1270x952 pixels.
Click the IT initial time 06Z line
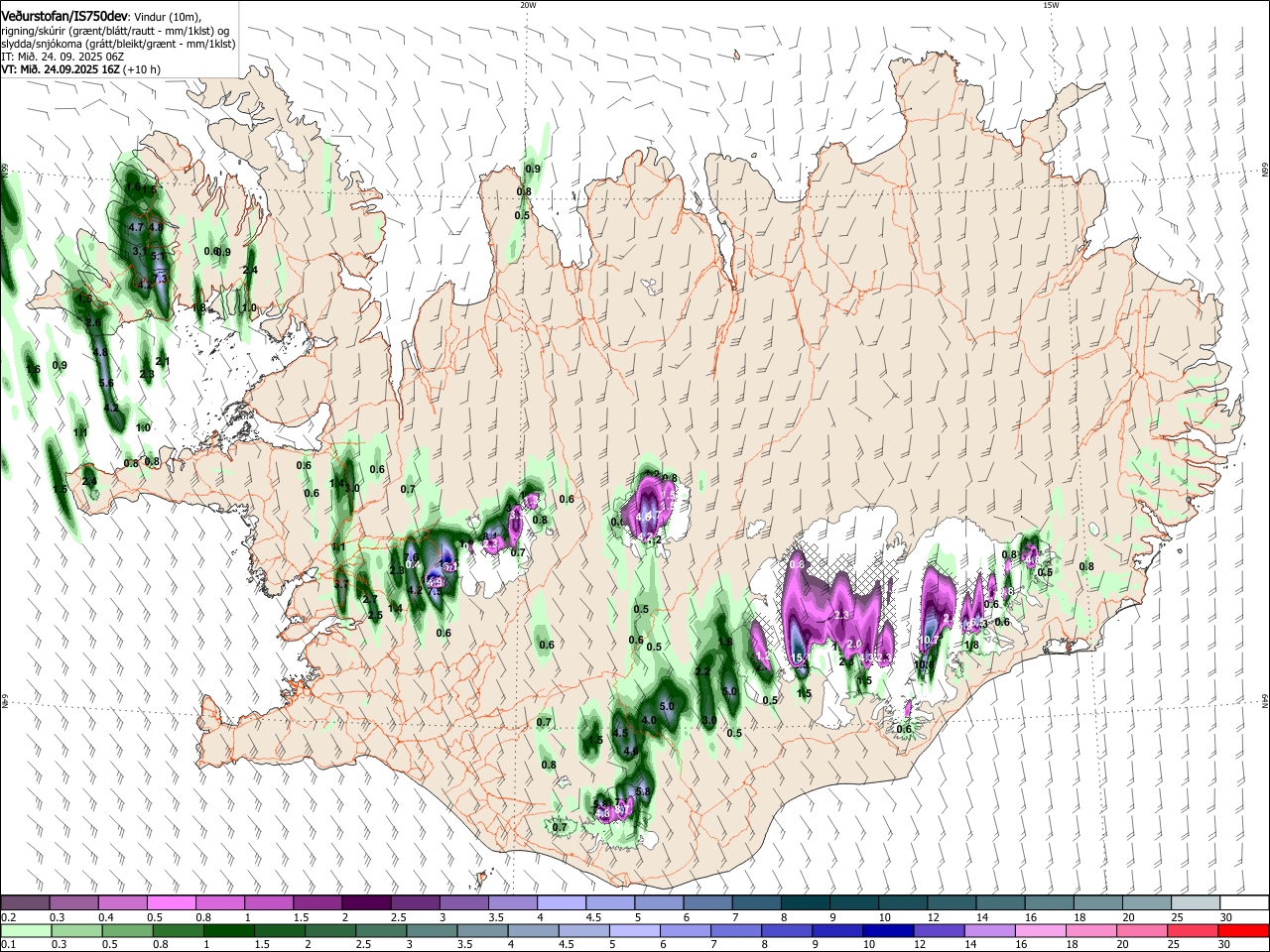[x=63, y=57]
